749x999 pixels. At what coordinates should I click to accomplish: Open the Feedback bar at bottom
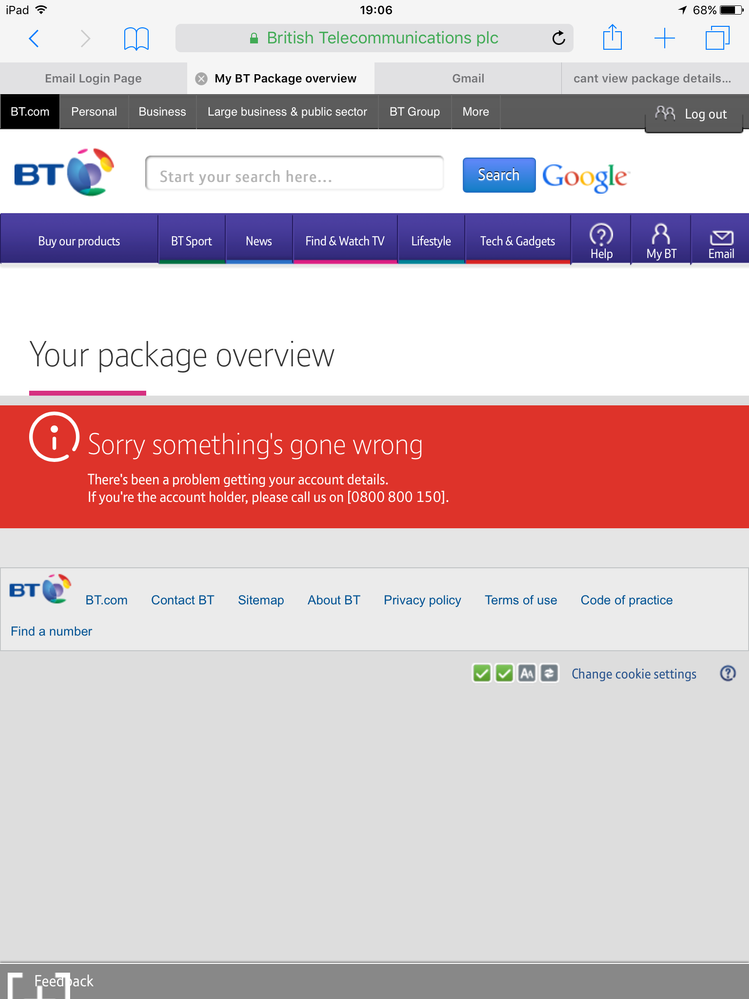[x=374, y=981]
